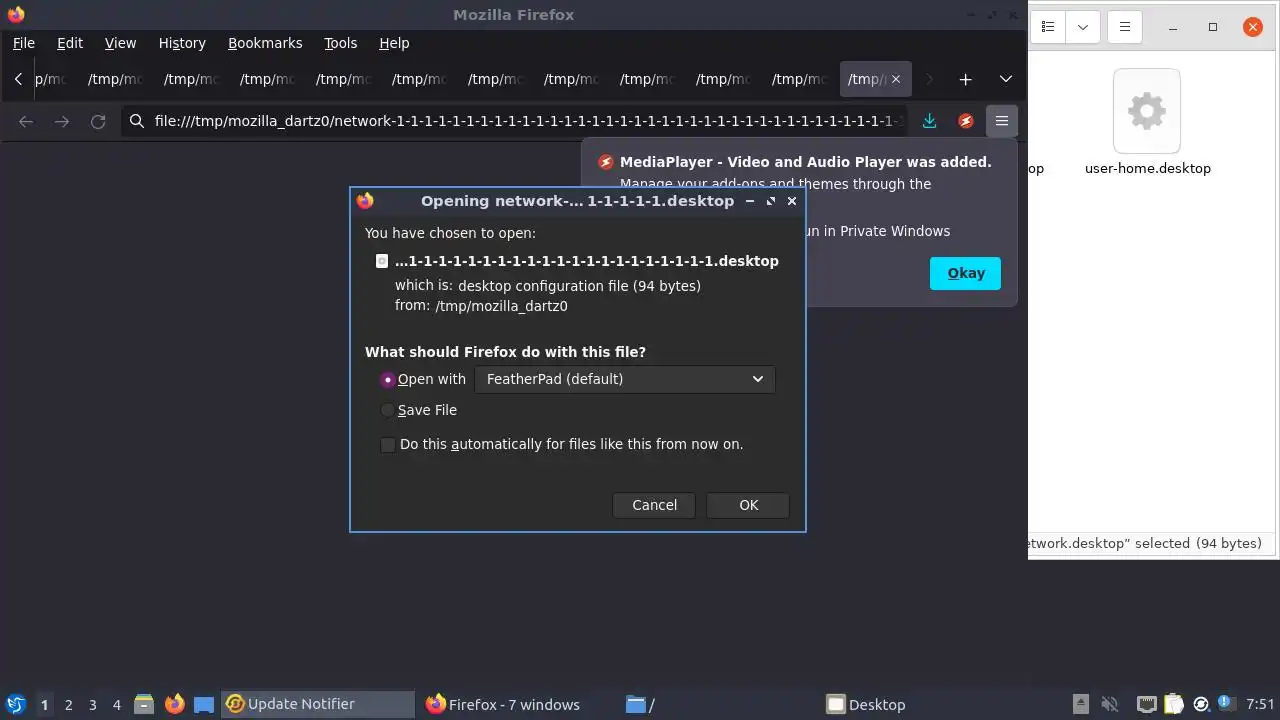
Task: Open the file manager's hamburger menu
Action: (x=1124, y=27)
